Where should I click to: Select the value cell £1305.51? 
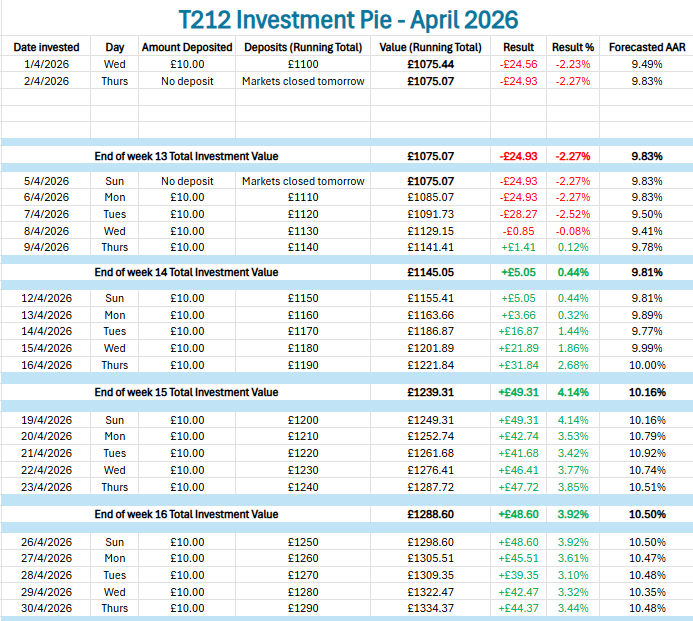point(430,558)
